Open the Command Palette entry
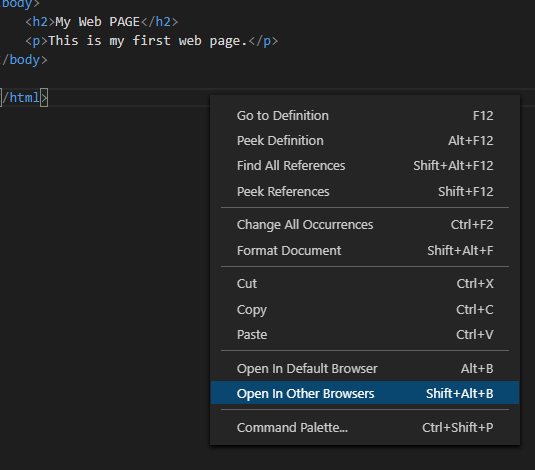The image size is (535, 470). click(x=365, y=427)
